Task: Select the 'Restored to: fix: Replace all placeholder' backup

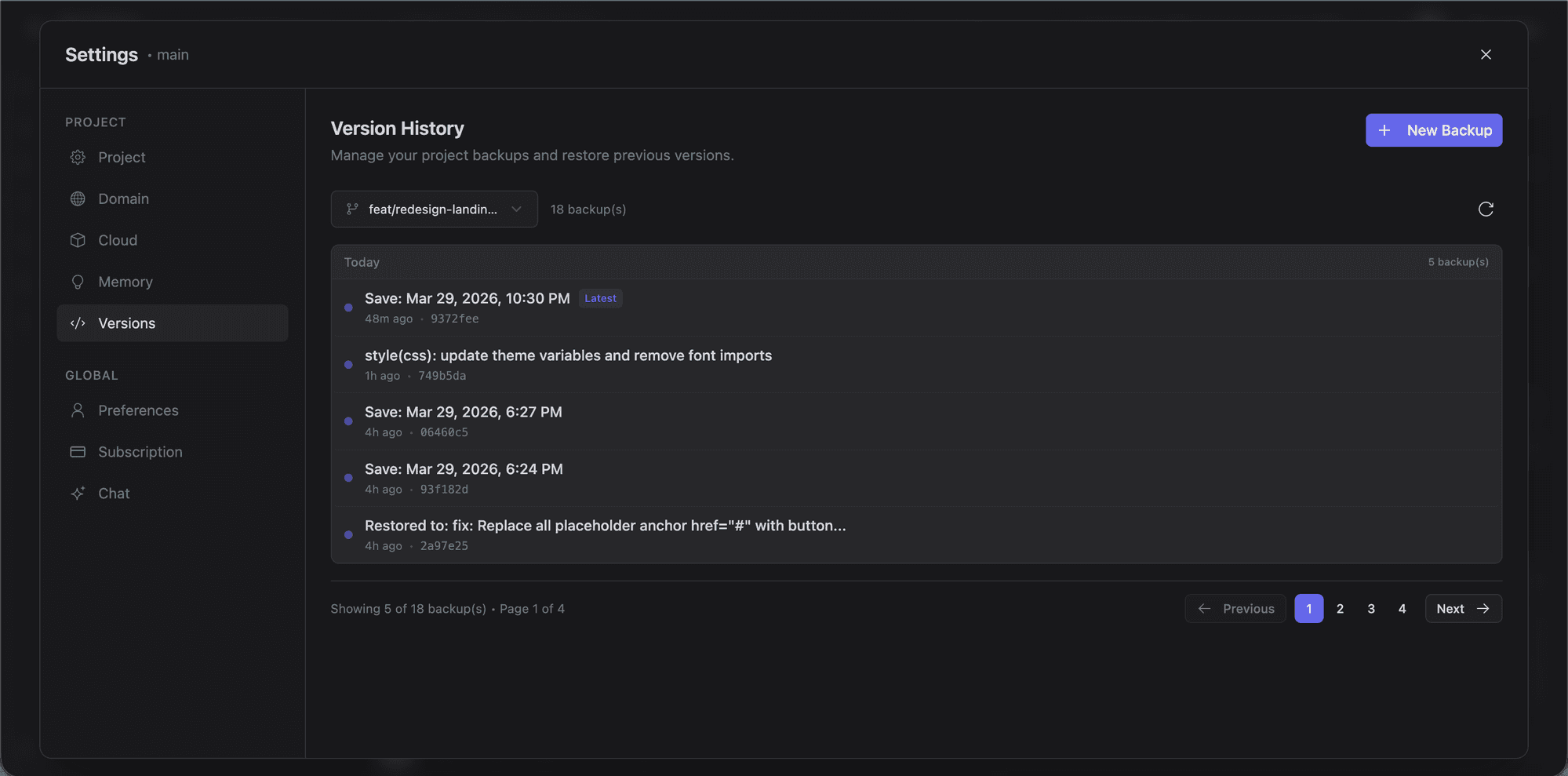Action: point(916,535)
